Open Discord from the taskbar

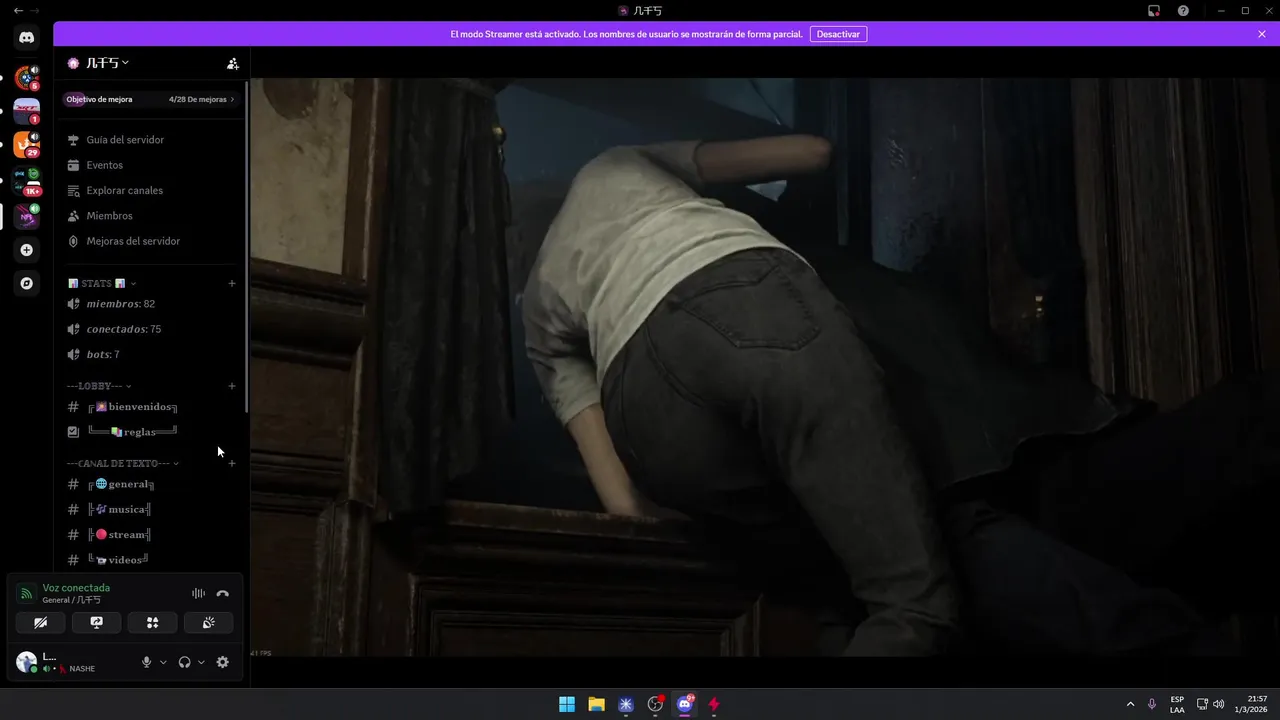[x=685, y=704]
